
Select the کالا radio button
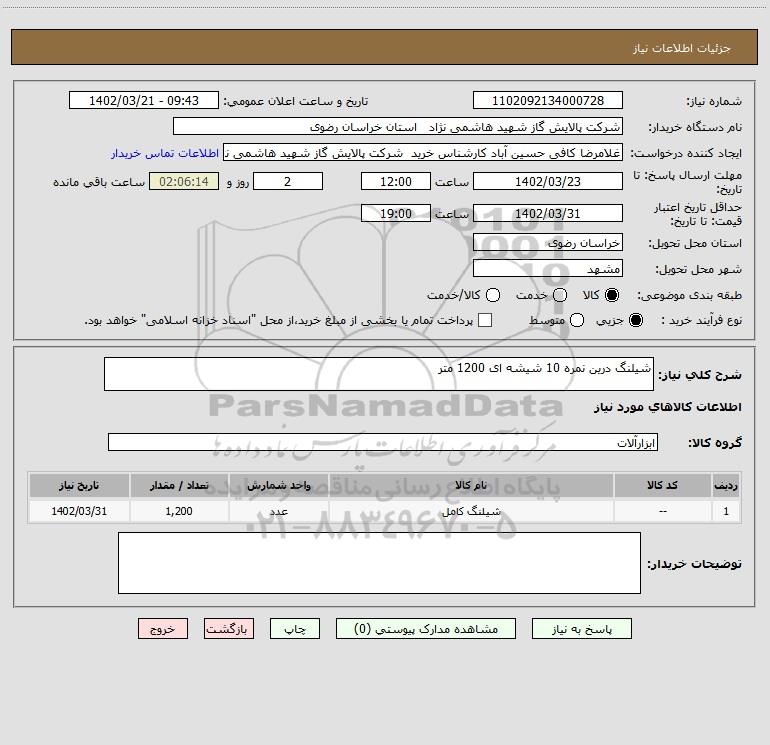coord(612,295)
